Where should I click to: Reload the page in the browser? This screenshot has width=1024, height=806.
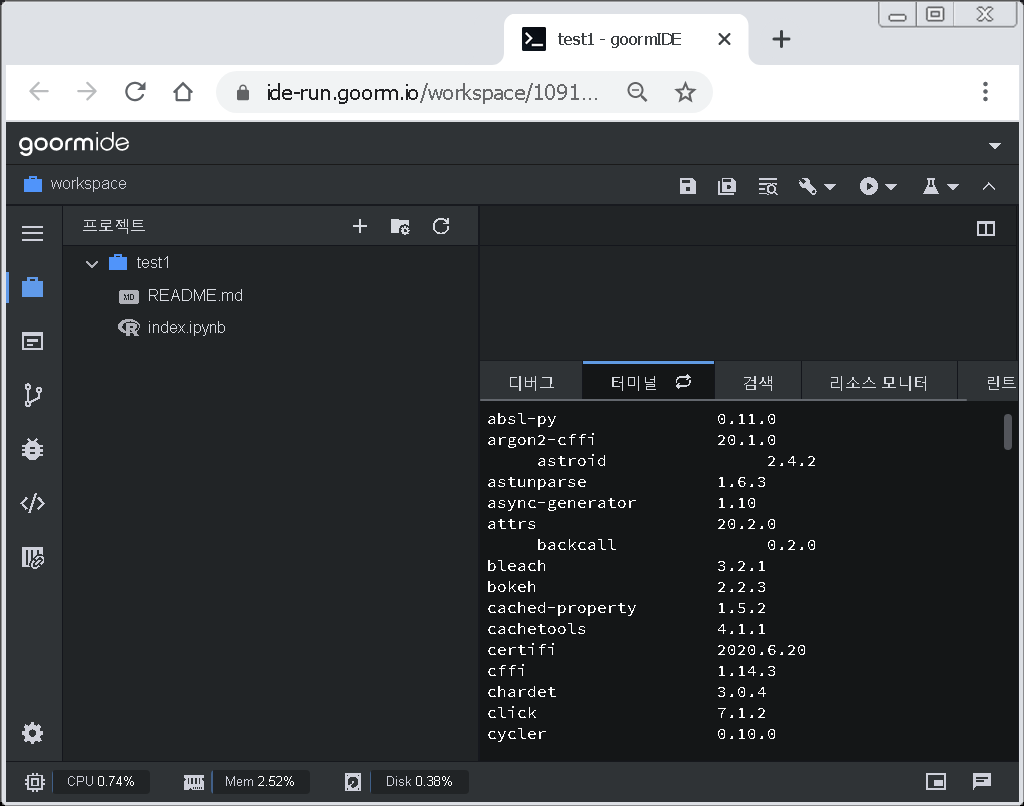click(135, 91)
